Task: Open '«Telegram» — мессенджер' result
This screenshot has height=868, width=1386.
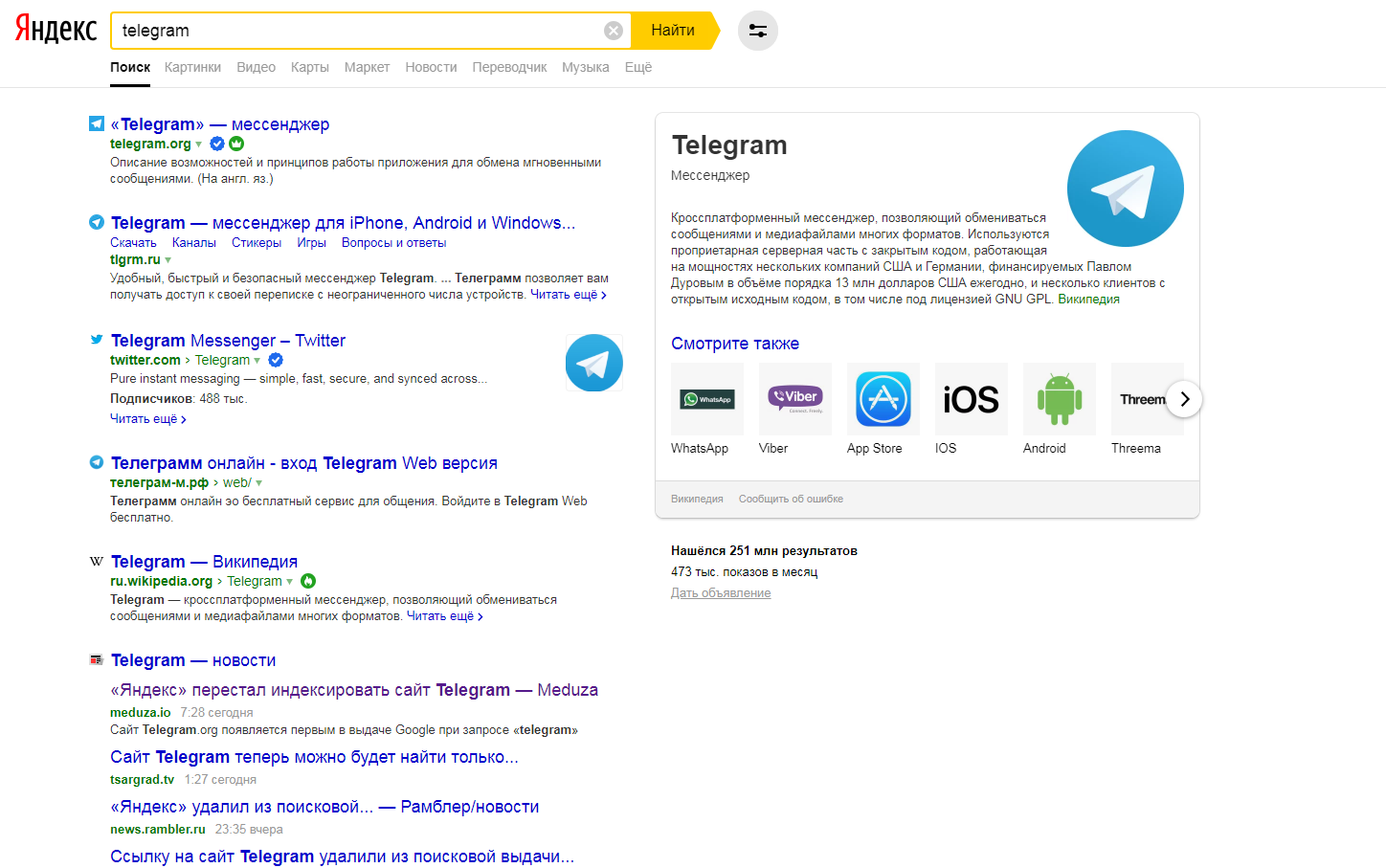Action: click(220, 124)
